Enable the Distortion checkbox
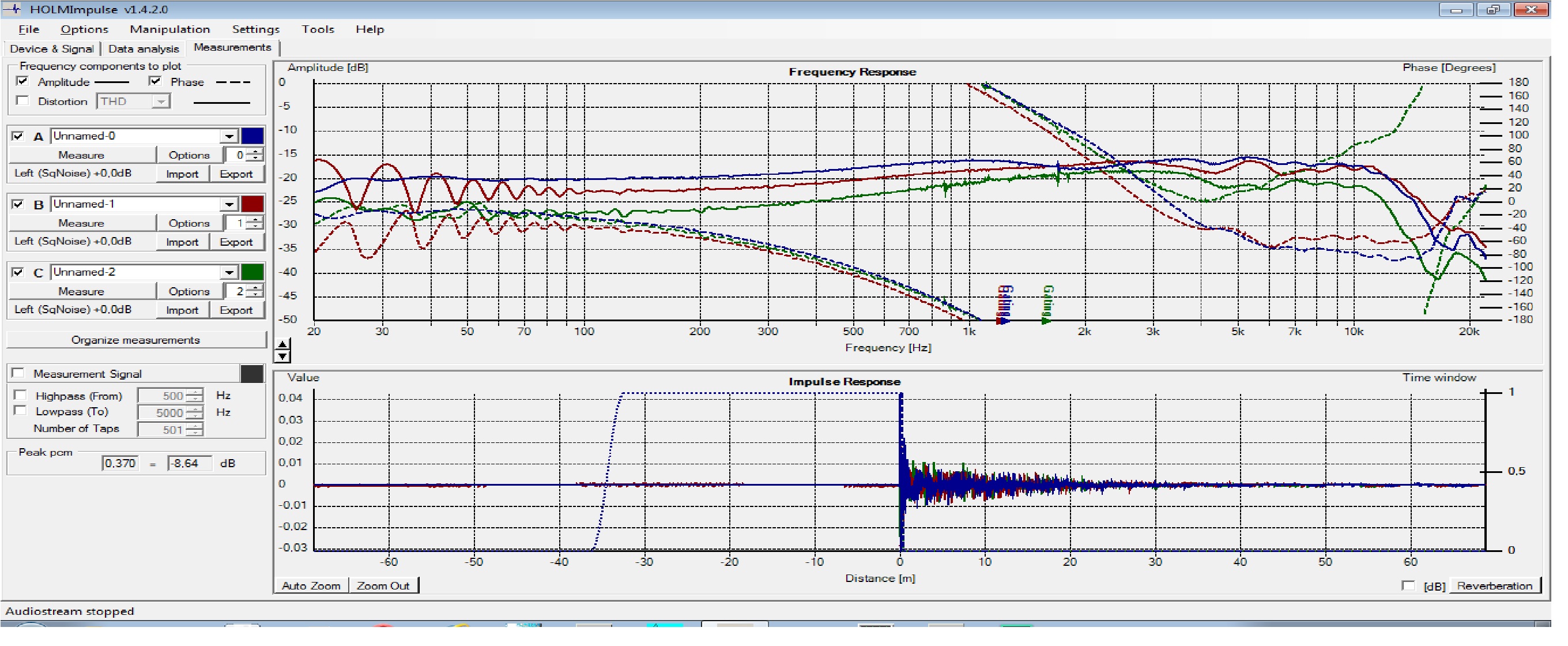The image size is (1568, 646). tap(22, 101)
